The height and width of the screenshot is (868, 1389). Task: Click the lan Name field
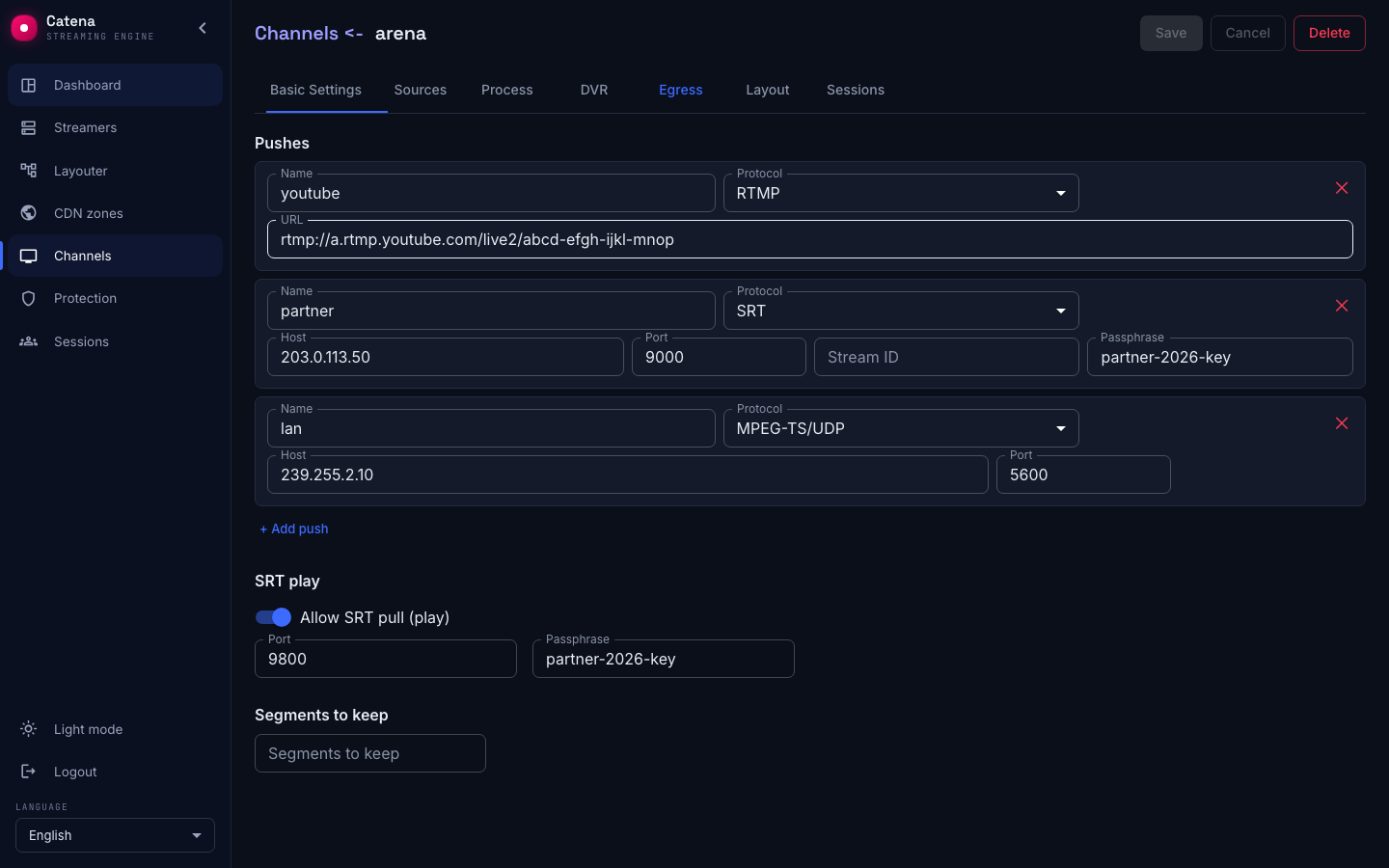pyautogui.click(x=491, y=428)
